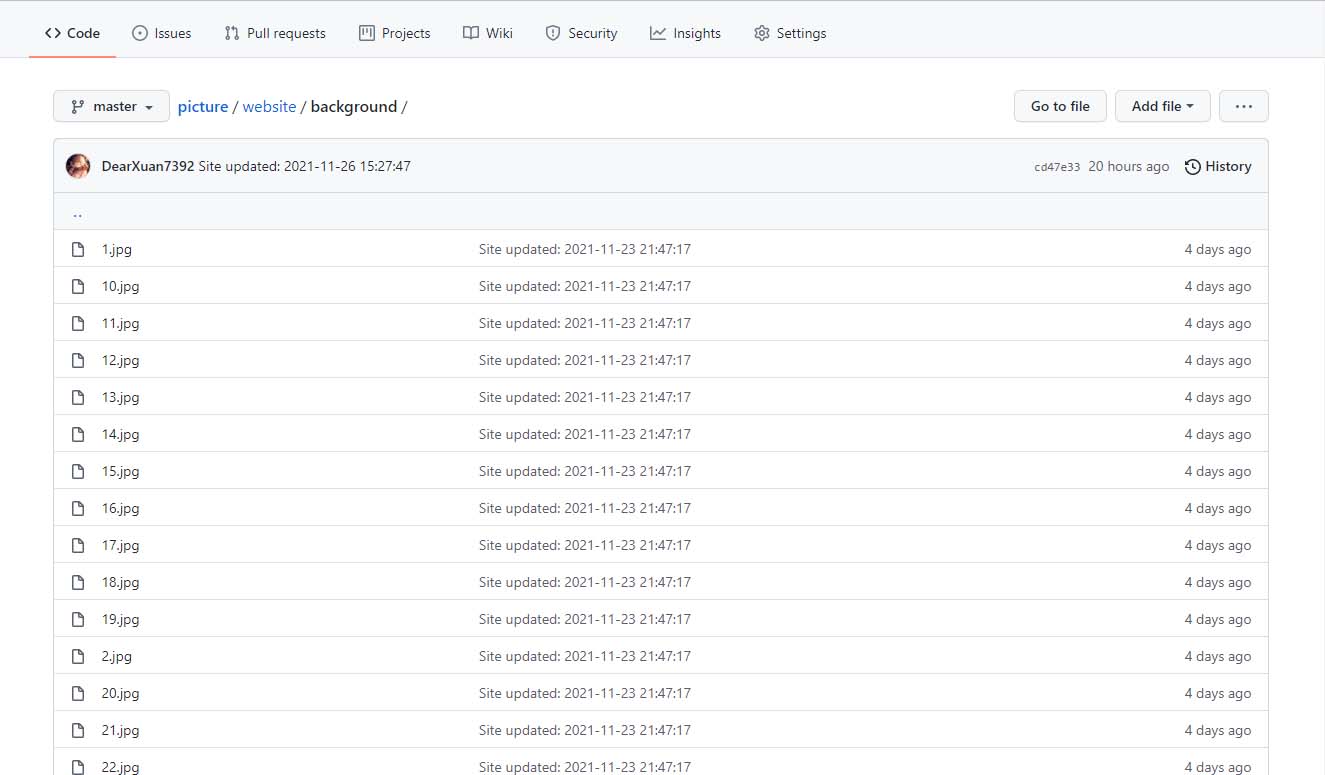The width and height of the screenshot is (1325, 775).
Task: Open commit hash cd47e33
Action: pos(1057,167)
